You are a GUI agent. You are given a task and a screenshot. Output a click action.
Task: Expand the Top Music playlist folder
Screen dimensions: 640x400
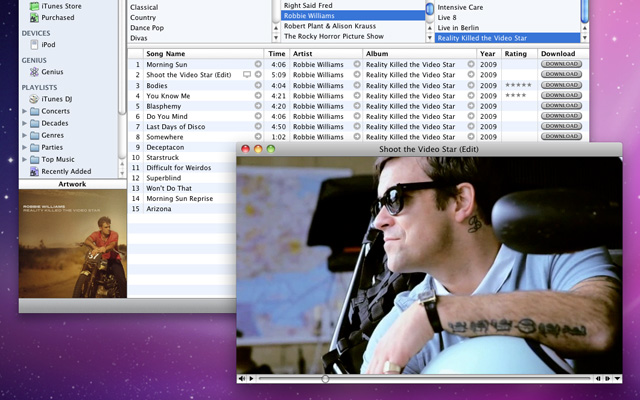(x=24, y=159)
